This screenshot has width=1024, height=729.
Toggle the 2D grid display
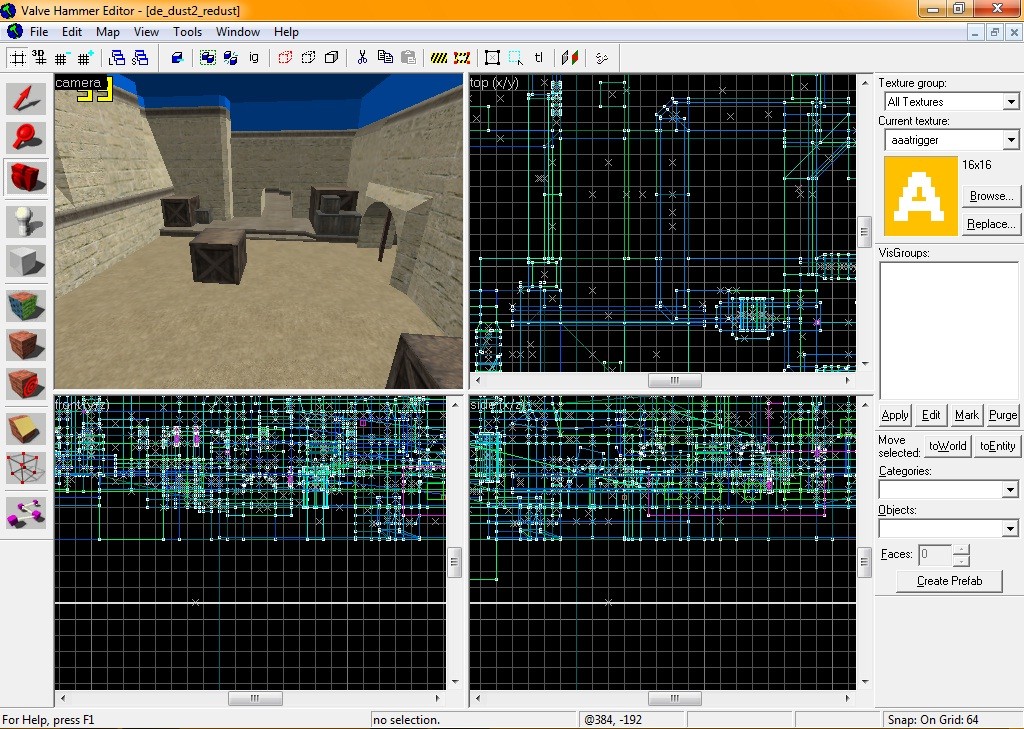coord(18,58)
